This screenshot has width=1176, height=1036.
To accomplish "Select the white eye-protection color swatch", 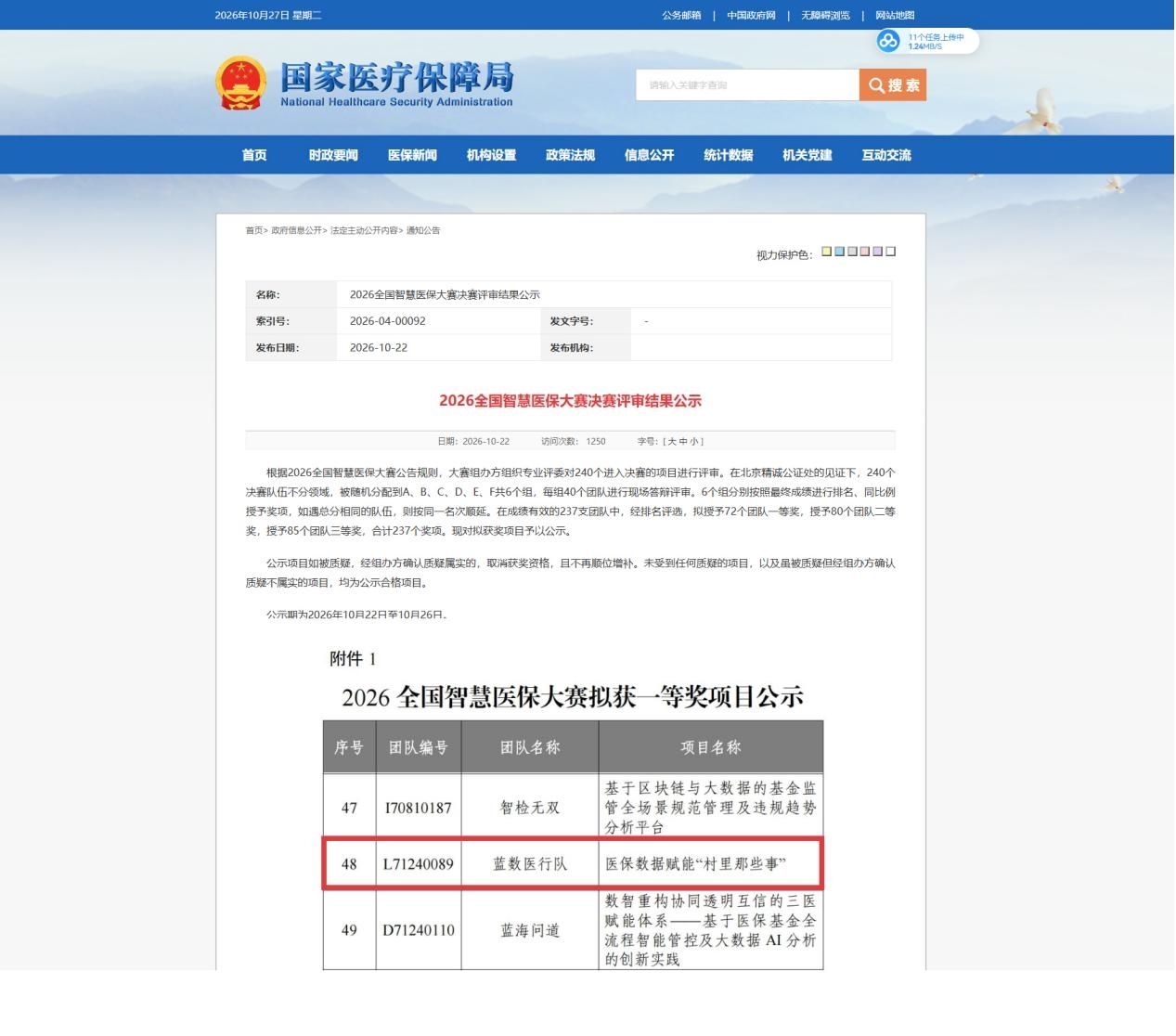I will tap(891, 252).
